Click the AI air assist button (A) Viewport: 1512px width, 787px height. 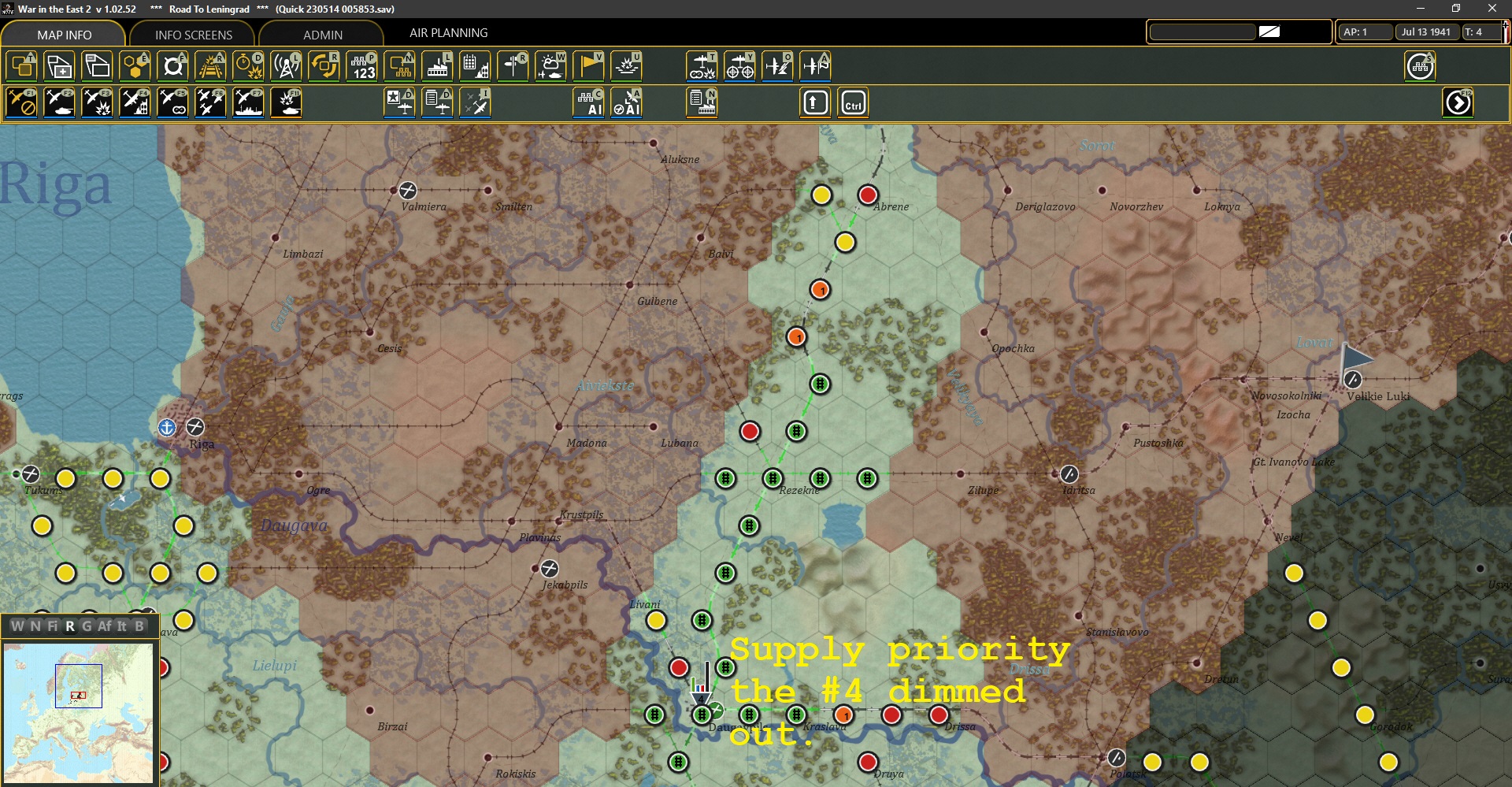click(626, 102)
